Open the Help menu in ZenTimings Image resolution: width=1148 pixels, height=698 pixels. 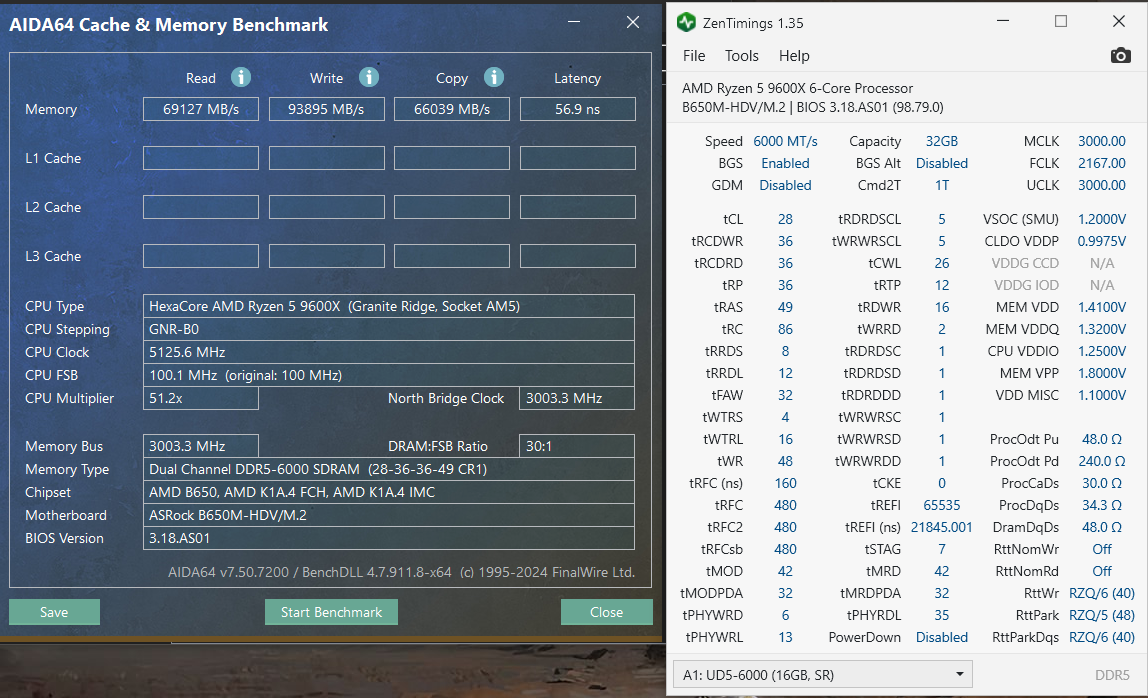tap(794, 56)
